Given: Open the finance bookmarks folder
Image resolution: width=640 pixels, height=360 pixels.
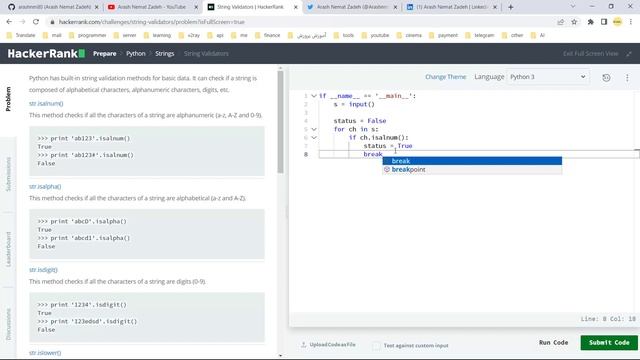Looking at the screenshot, I should 268,36.
